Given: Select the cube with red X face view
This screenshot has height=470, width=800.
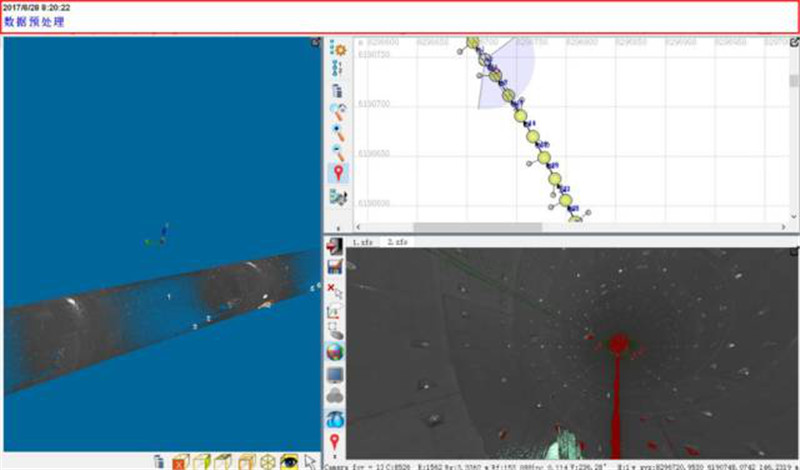Looking at the screenshot, I should point(180,461).
